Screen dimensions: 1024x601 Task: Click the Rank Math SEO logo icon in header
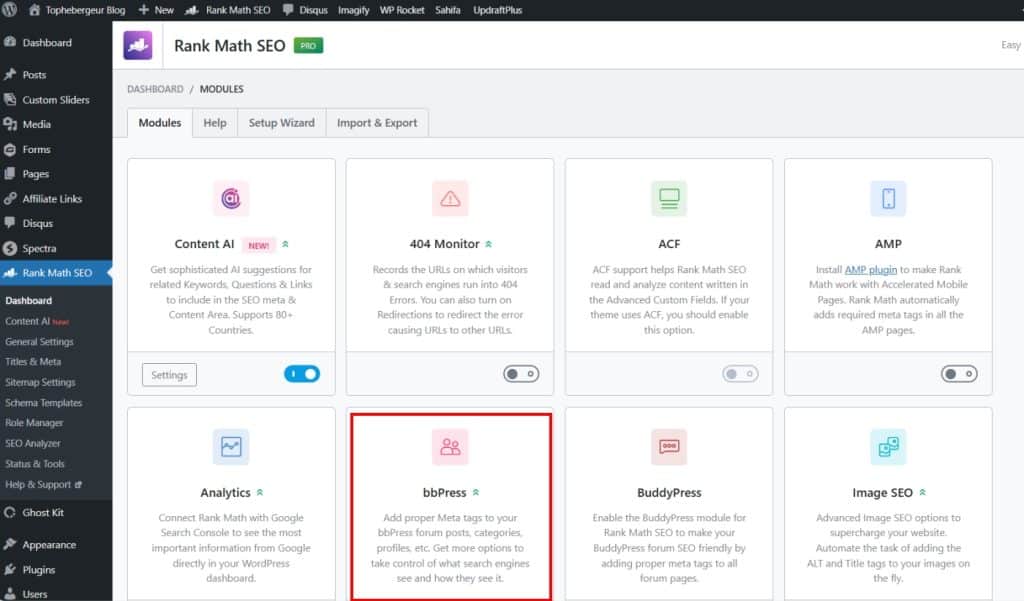138,45
